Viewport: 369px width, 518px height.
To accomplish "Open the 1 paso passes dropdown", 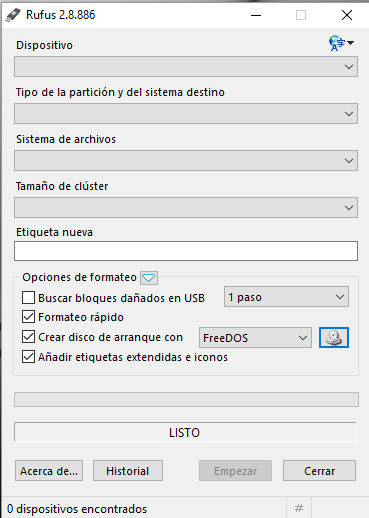I will point(286,297).
